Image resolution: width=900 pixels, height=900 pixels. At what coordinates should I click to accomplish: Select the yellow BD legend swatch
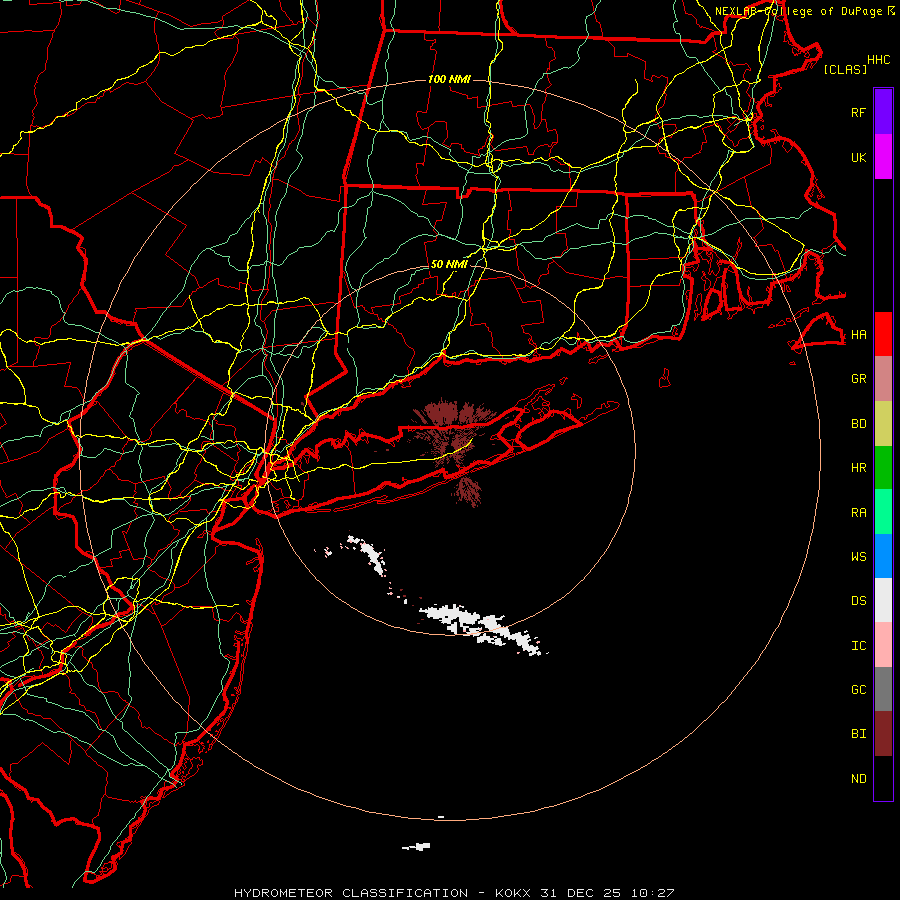pyautogui.click(x=883, y=423)
